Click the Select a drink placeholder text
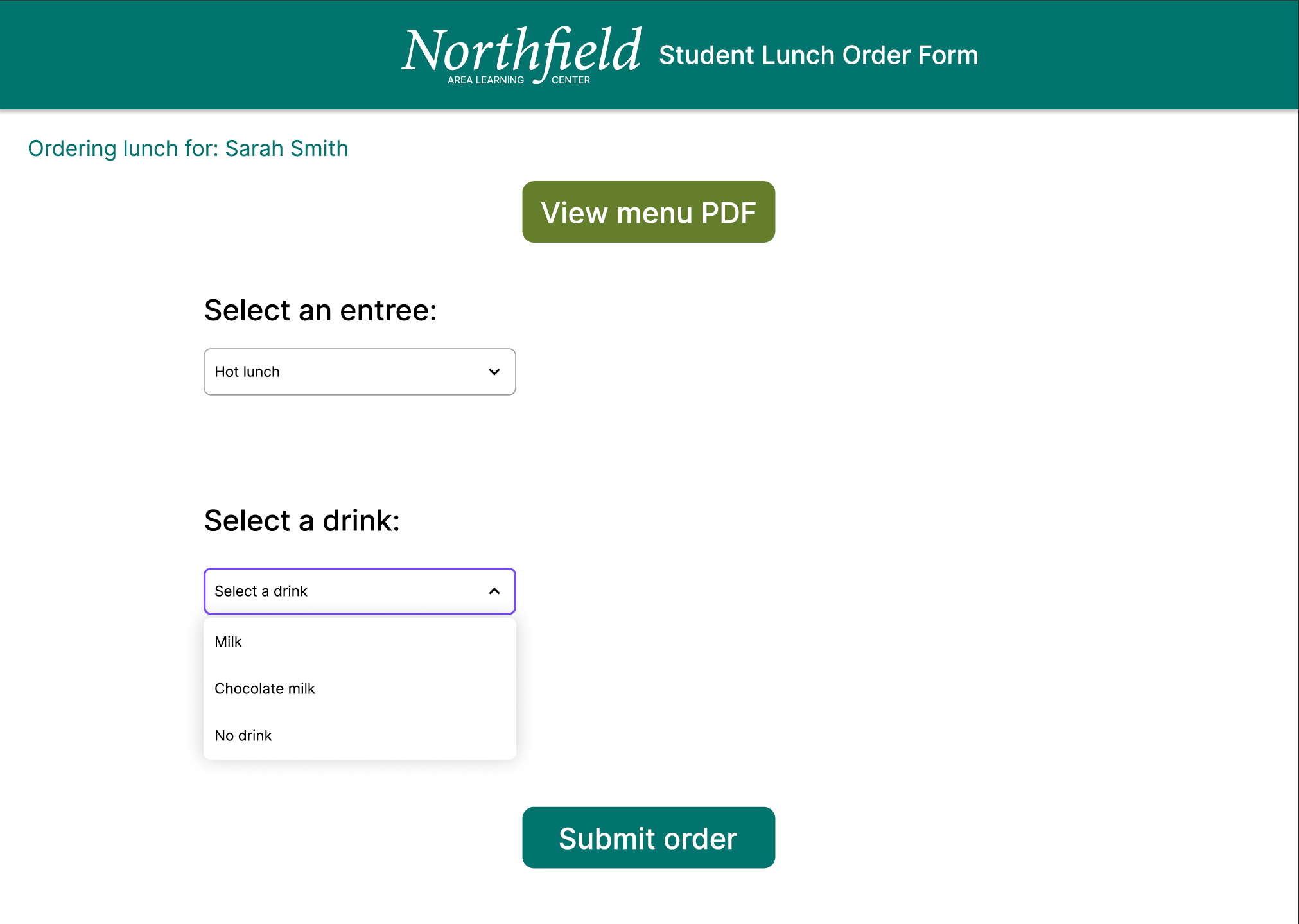Screen dimensions: 1299x924 click(261, 591)
